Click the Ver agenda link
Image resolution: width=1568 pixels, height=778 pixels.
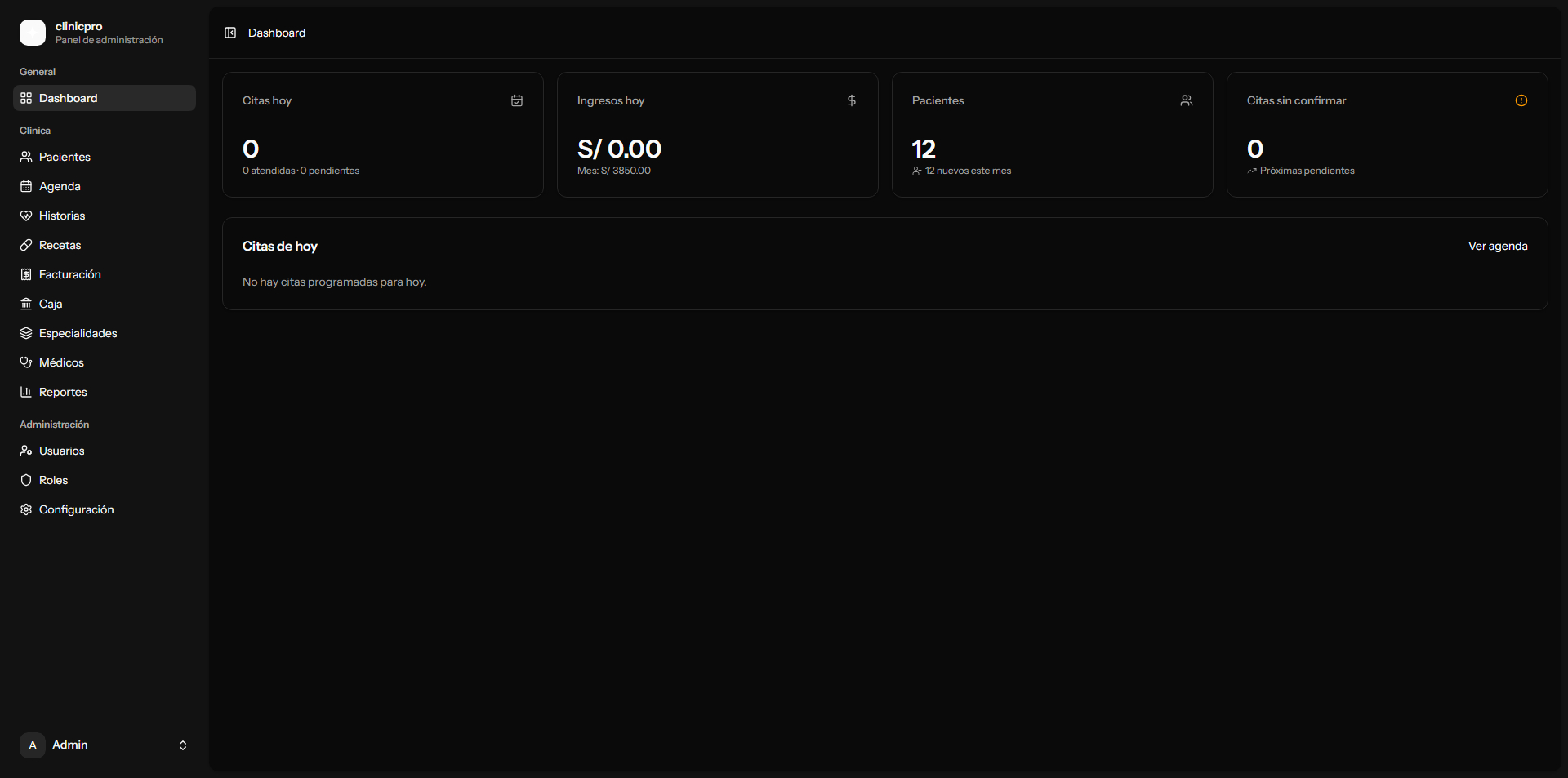pos(1498,246)
